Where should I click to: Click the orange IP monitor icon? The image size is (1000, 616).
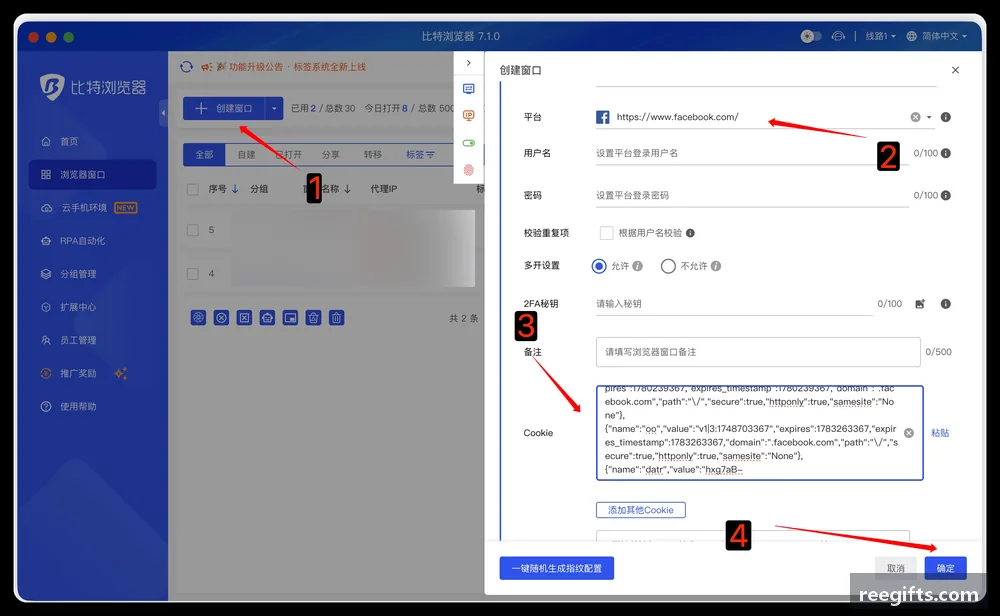click(469, 115)
